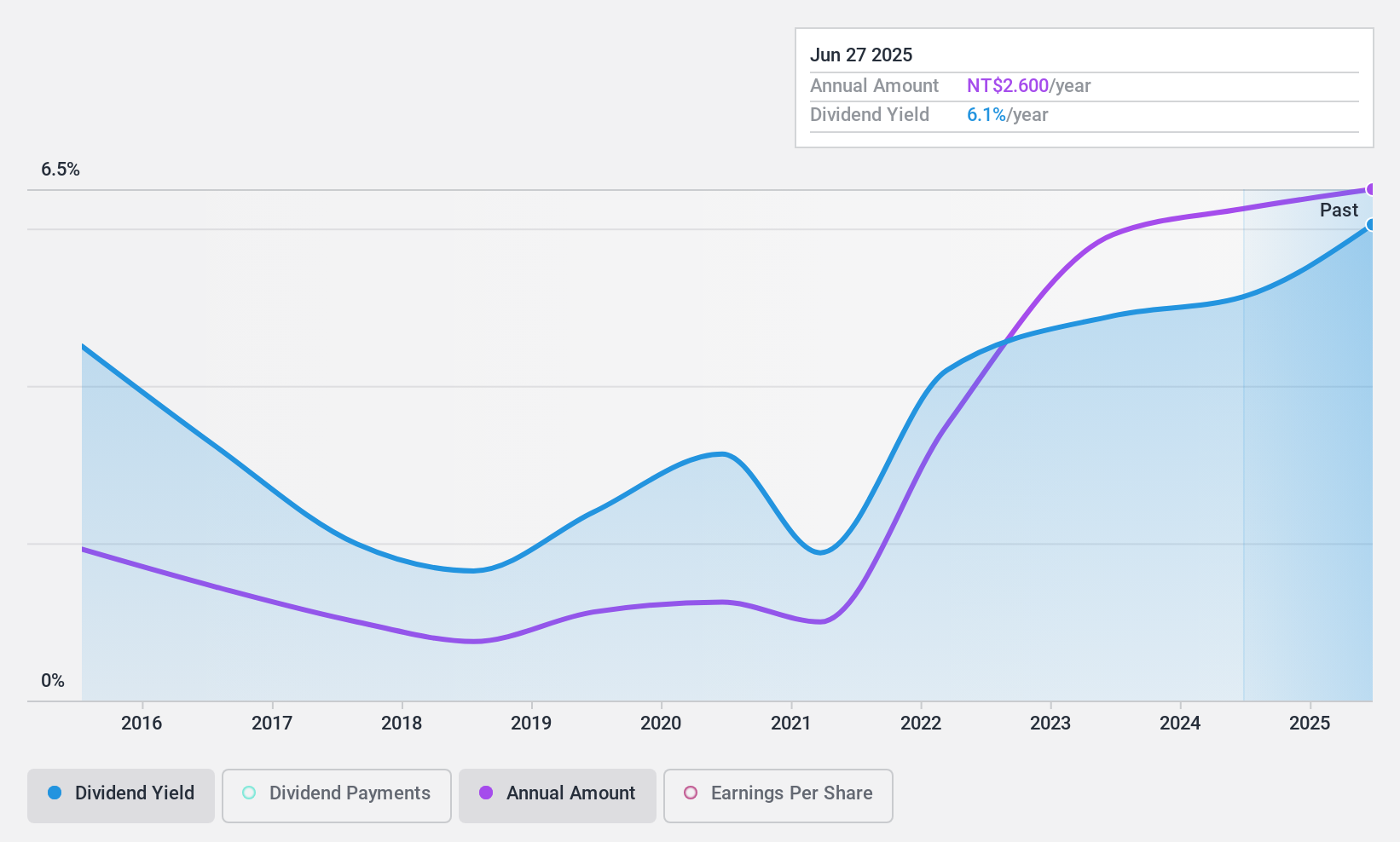Click the 6.1%/year yield value
This screenshot has width=1400, height=842.
click(x=1008, y=115)
